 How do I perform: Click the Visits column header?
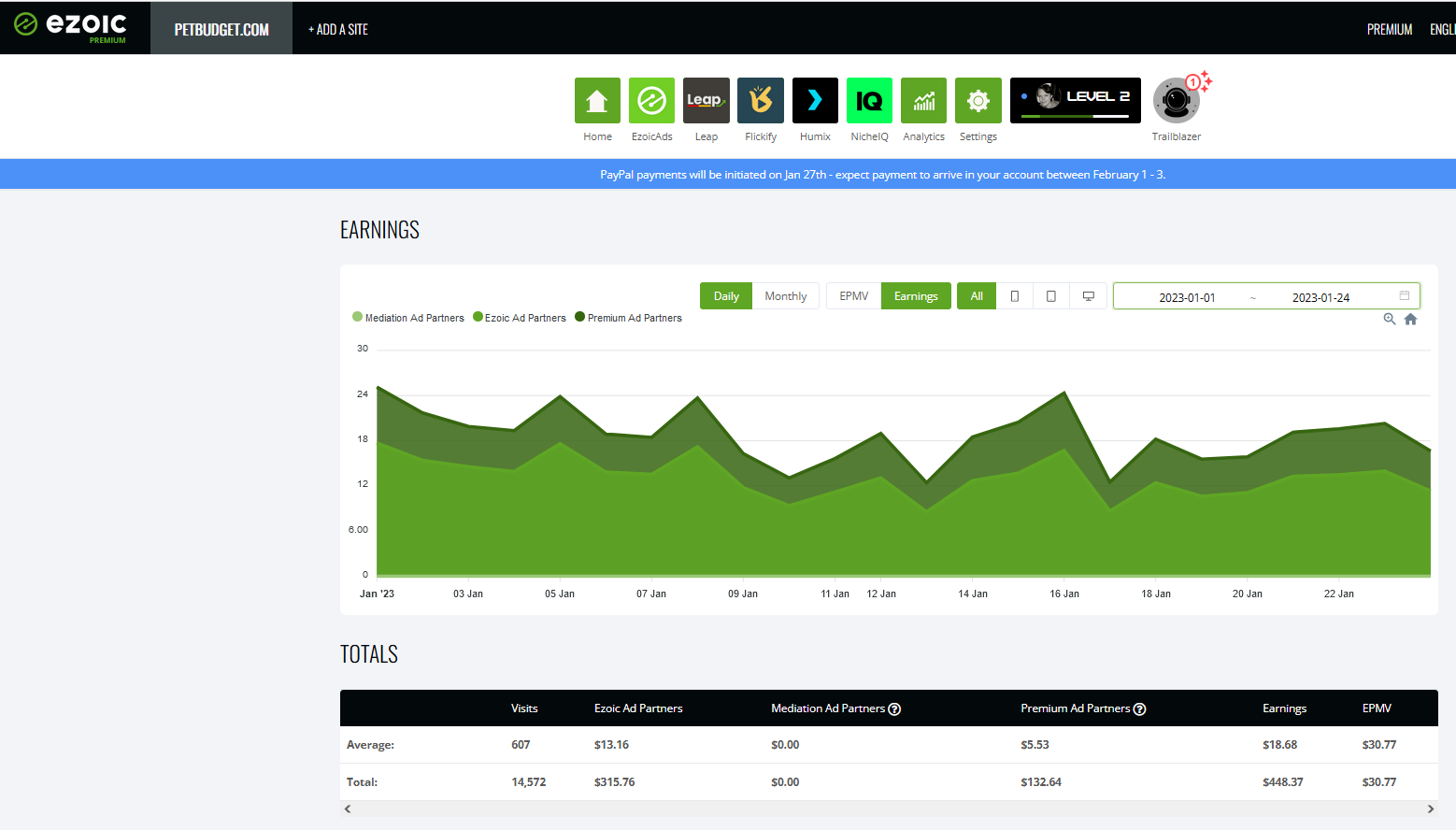524,708
